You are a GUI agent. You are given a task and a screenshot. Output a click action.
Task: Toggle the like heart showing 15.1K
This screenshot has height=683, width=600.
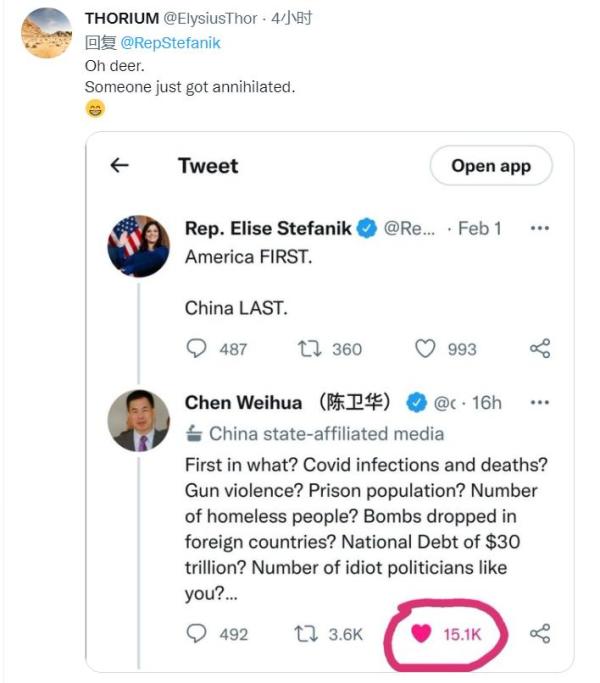(x=421, y=634)
